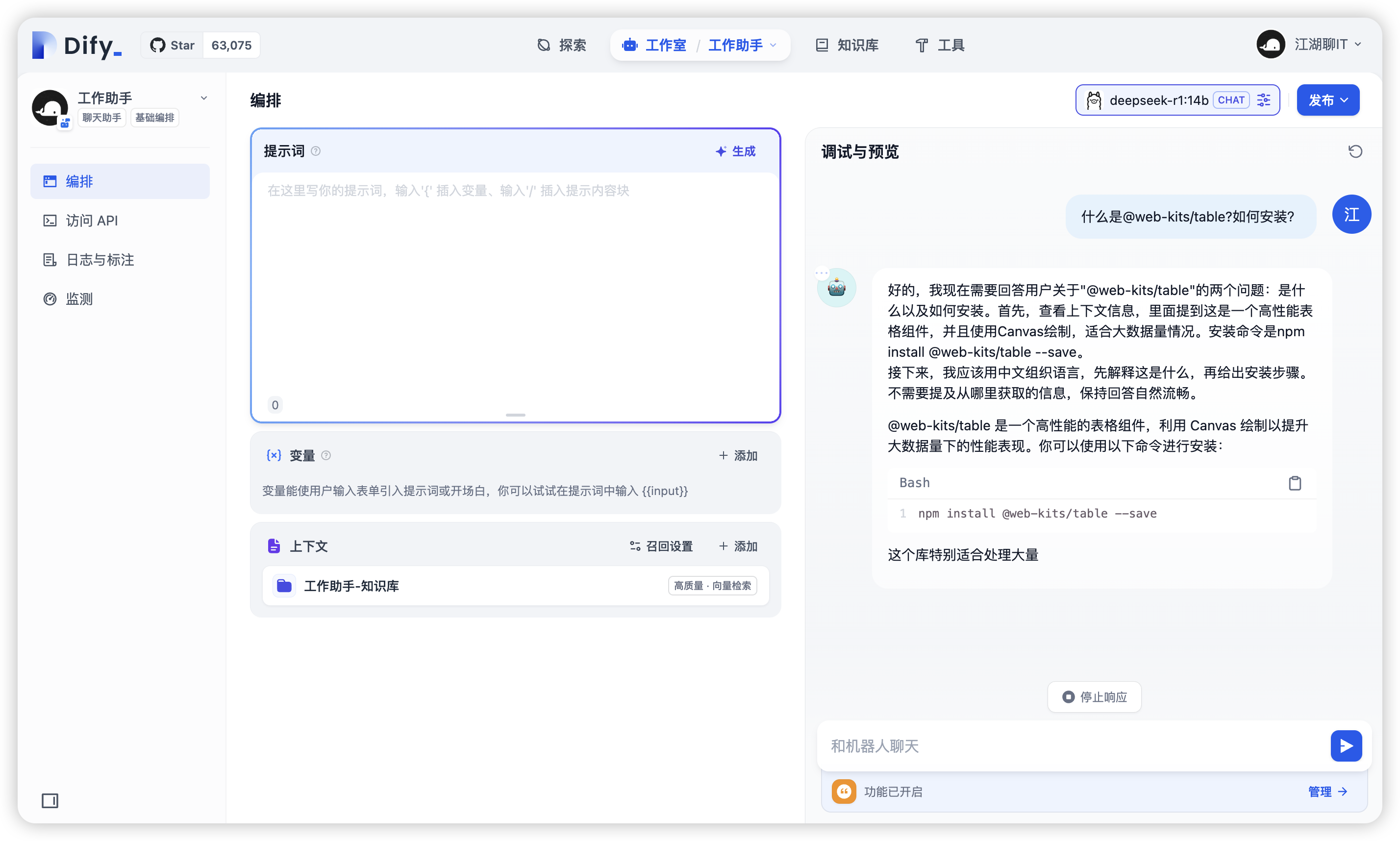The image size is (1400, 841).
Task: Collapse the sidebar with the panel icon
Action: [x=50, y=800]
